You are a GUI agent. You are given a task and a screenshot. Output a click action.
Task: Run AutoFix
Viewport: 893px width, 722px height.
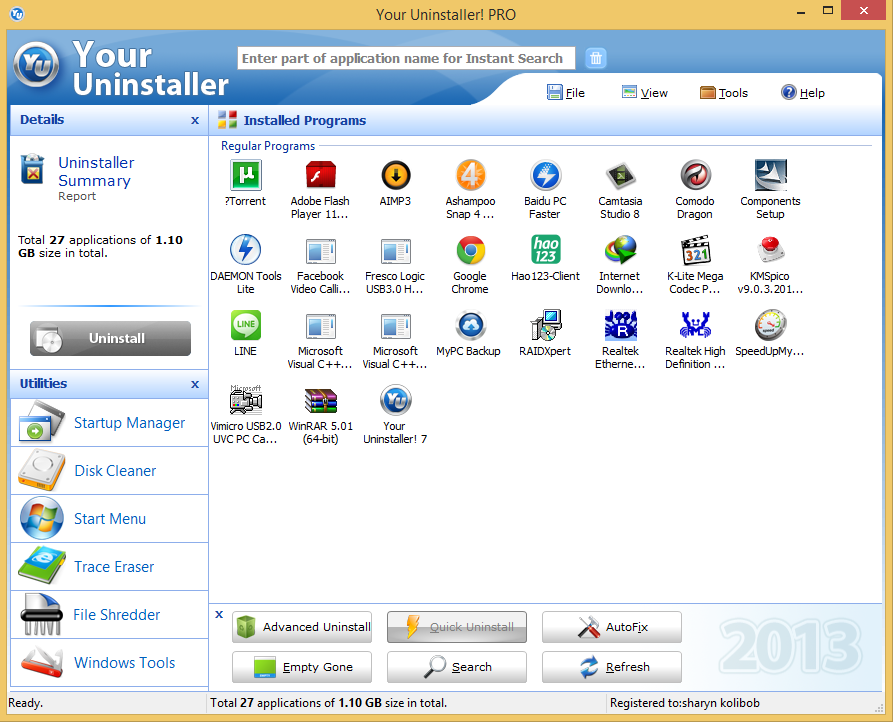point(612,627)
